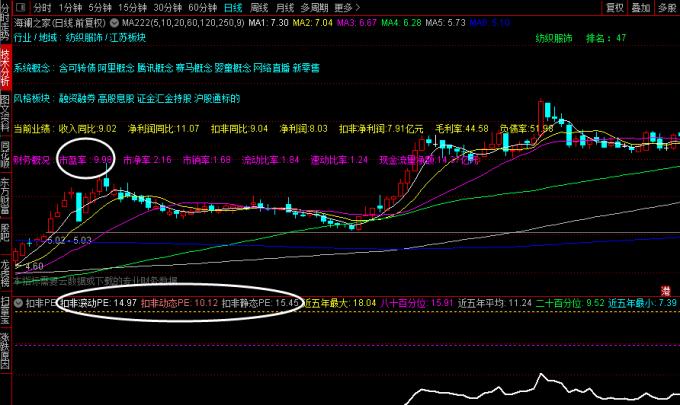Screen dimensions: 680x405
Task: Select the 5分钟 period tab
Action: coord(100,7)
